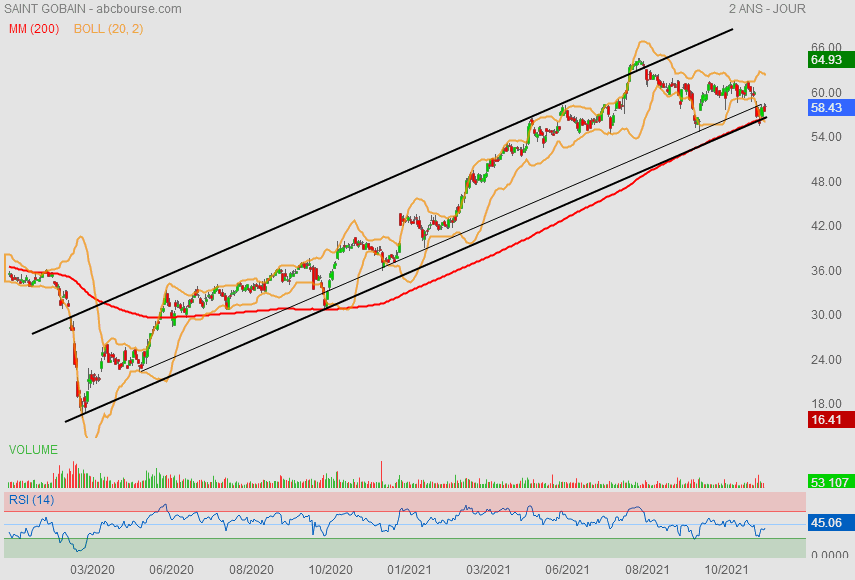Click the RSI overbought red zone band
This screenshot has width=855, height=580.
click(x=405, y=502)
